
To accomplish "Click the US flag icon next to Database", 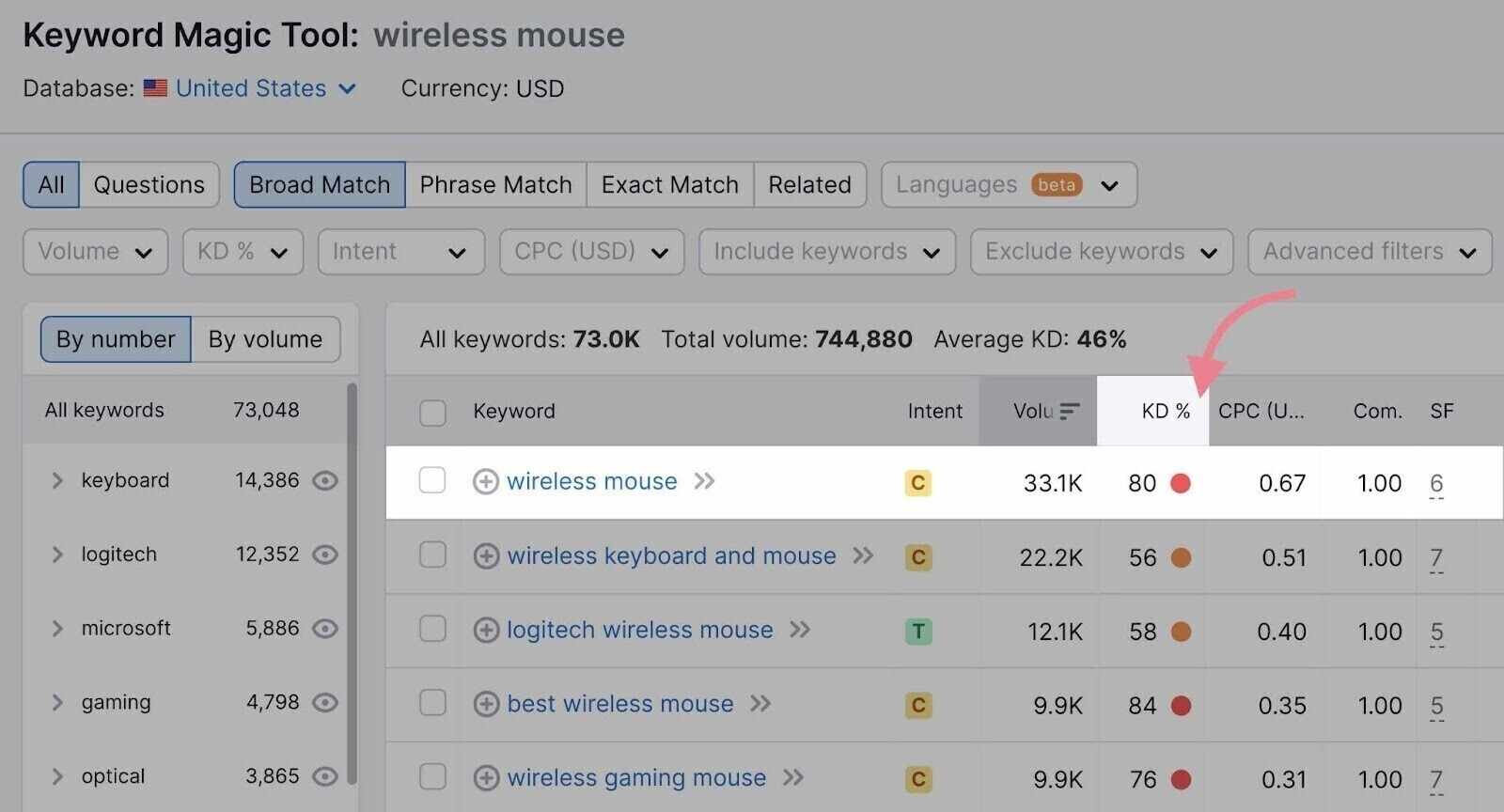I will 154,88.
